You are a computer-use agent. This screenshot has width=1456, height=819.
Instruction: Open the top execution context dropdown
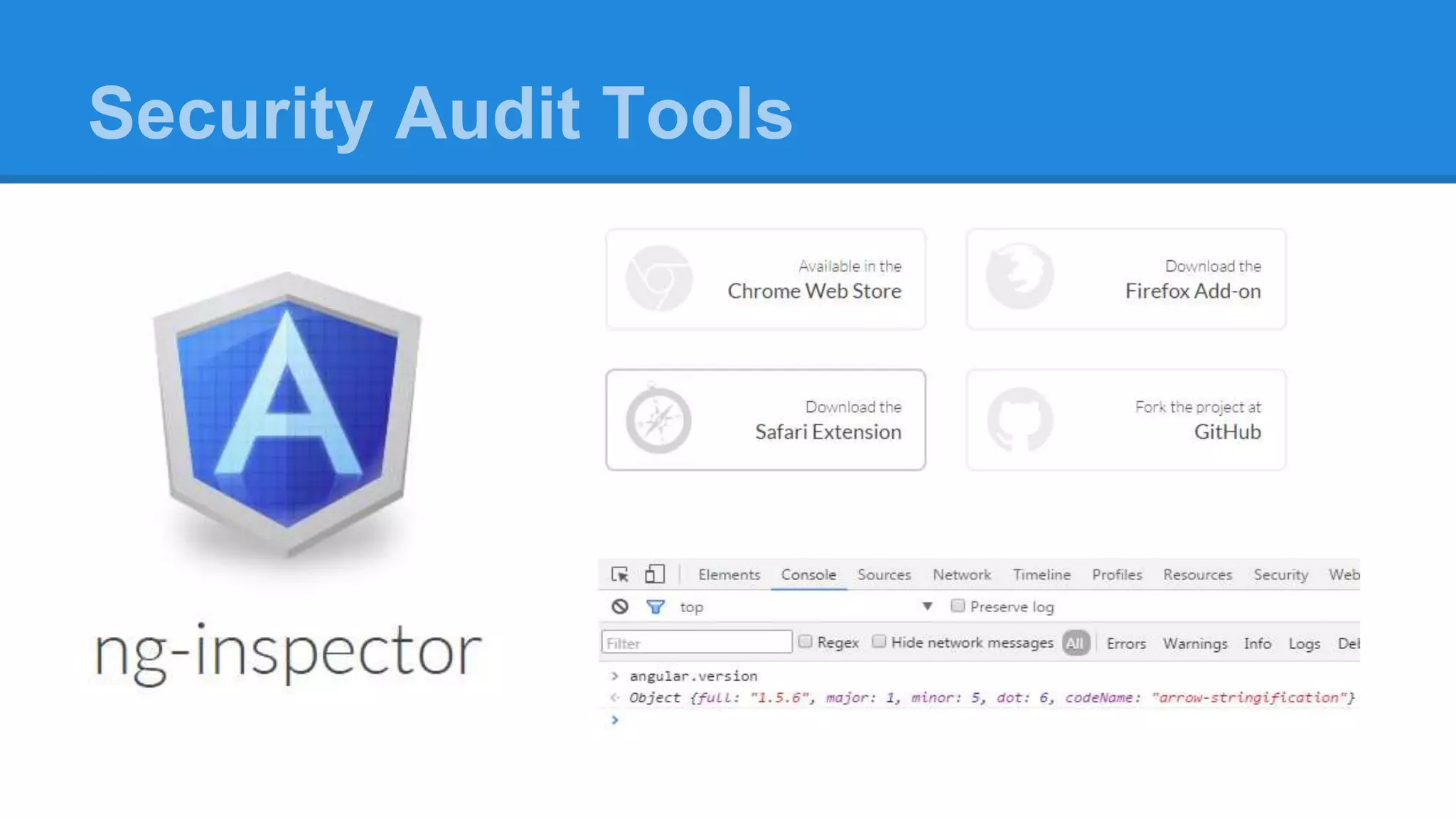tap(805, 606)
